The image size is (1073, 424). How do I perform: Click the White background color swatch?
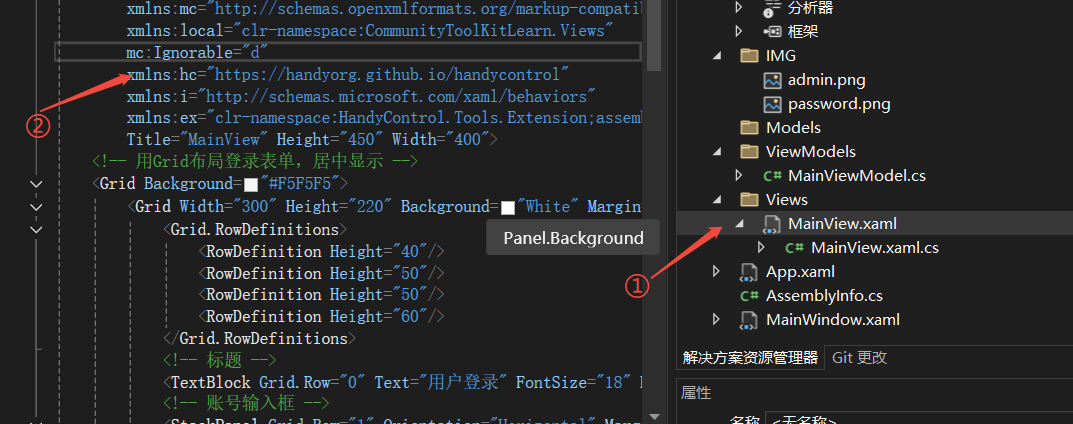(508, 207)
